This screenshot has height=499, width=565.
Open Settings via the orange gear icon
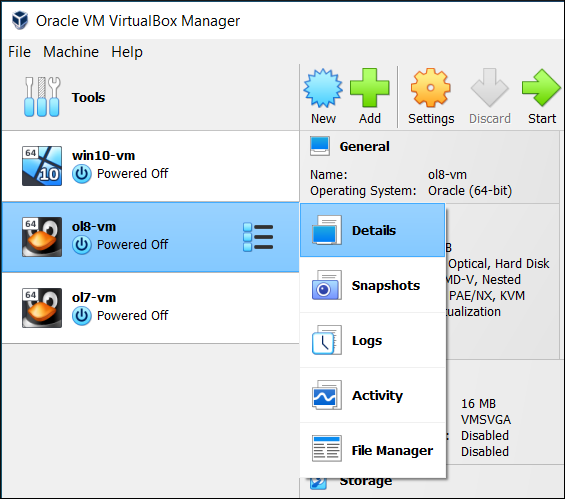click(x=431, y=88)
